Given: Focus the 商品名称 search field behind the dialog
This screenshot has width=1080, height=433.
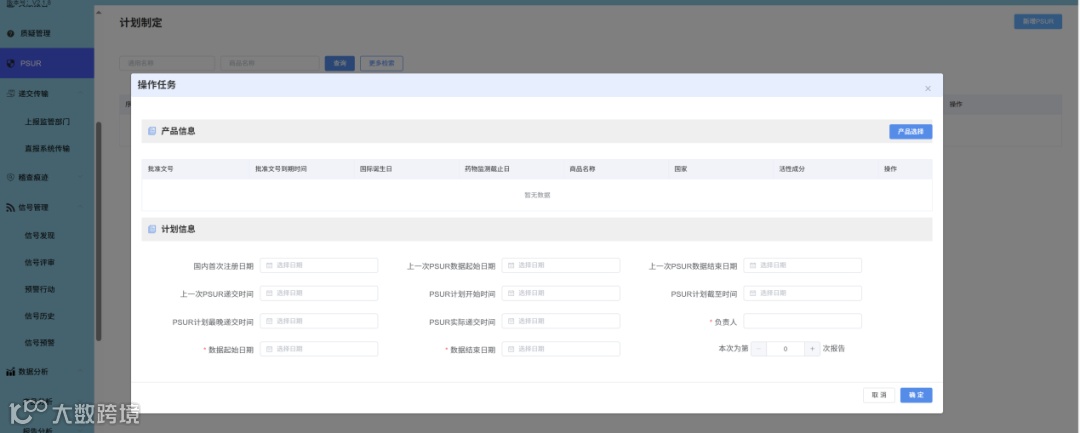Looking at the screenshot, I should click(270, 63).
